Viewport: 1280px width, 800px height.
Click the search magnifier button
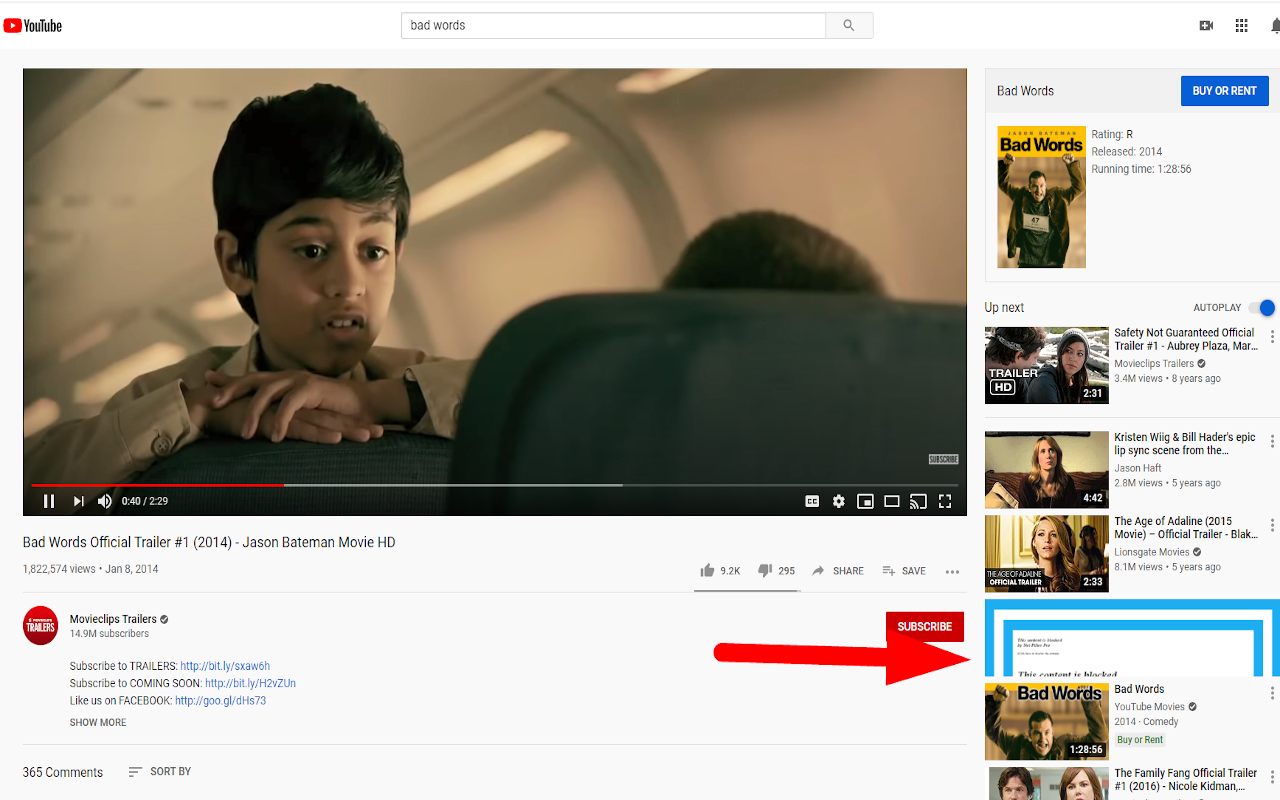tap(849, 25)
